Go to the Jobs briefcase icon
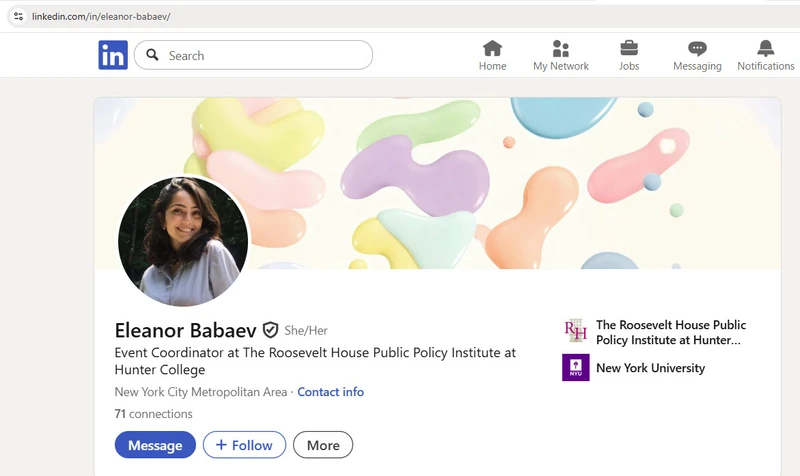The height and width of the screenshot is (476, 800). click(x=629, y=49)
